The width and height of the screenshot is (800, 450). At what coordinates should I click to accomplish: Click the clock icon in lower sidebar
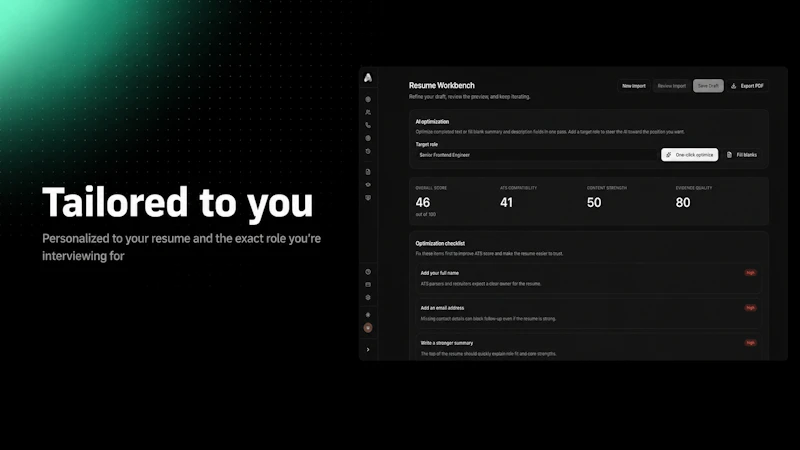[368, 272]
